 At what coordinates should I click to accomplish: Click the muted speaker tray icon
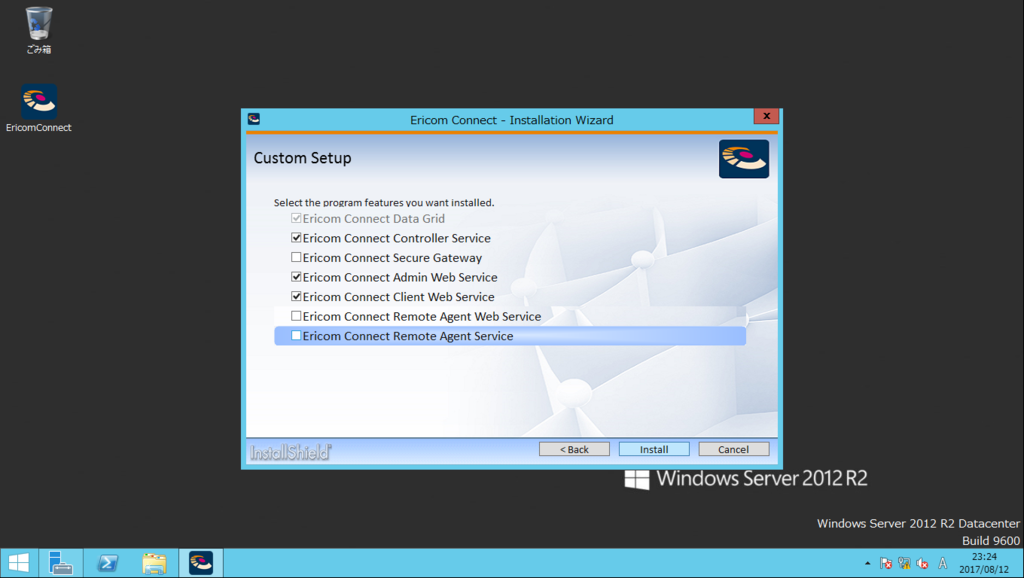tap(922, 563)
